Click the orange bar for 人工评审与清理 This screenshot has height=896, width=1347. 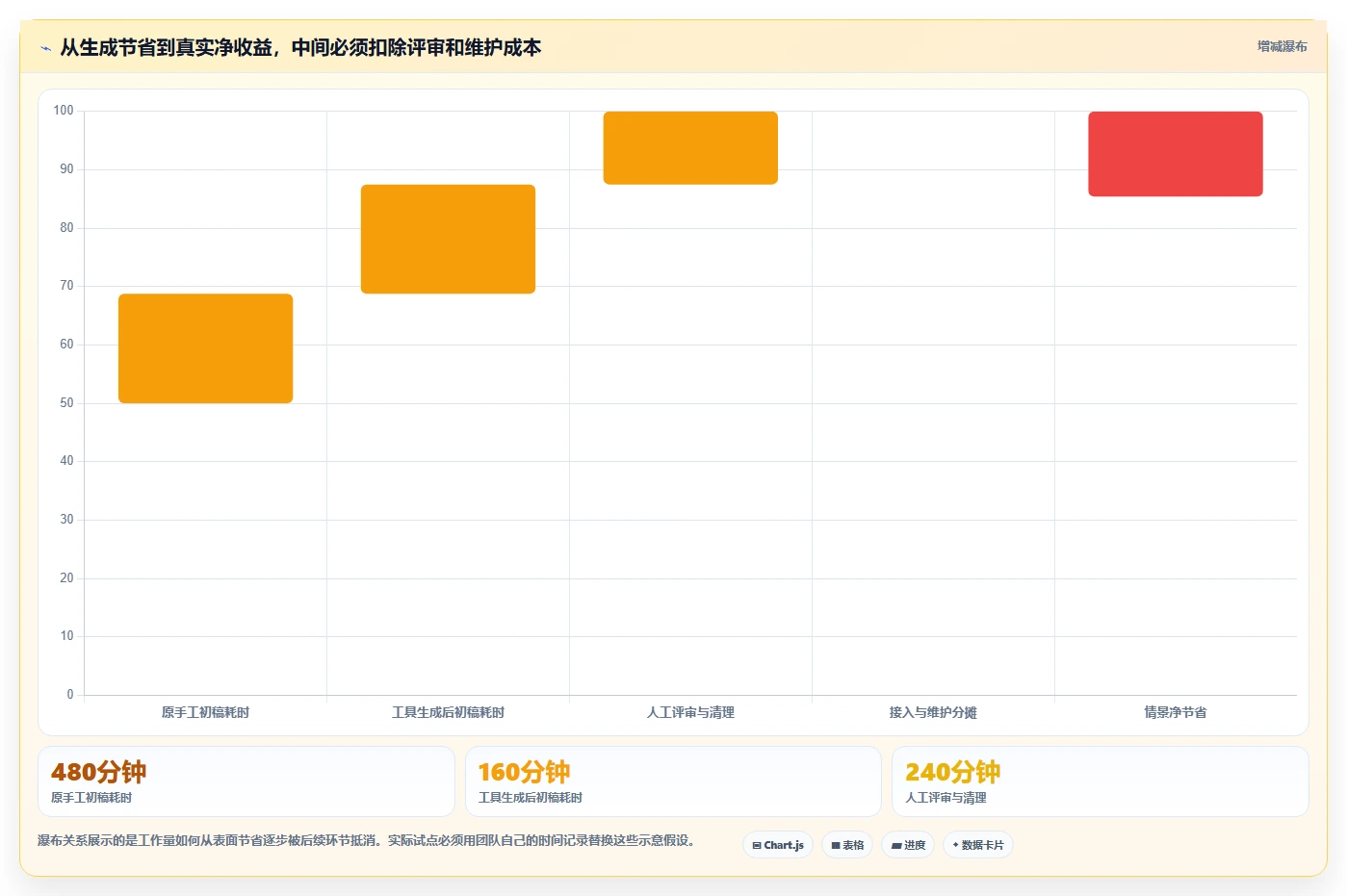pyautogui.click(x=690, y=148)
